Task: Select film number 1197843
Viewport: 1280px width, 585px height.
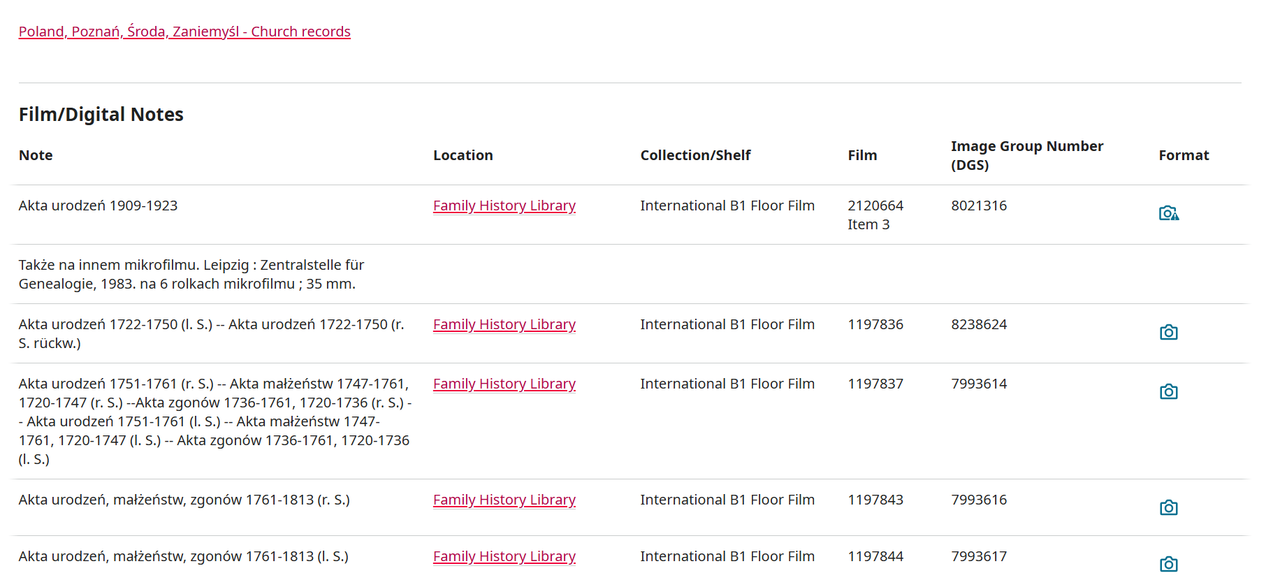Action: (x=875, y=499)
